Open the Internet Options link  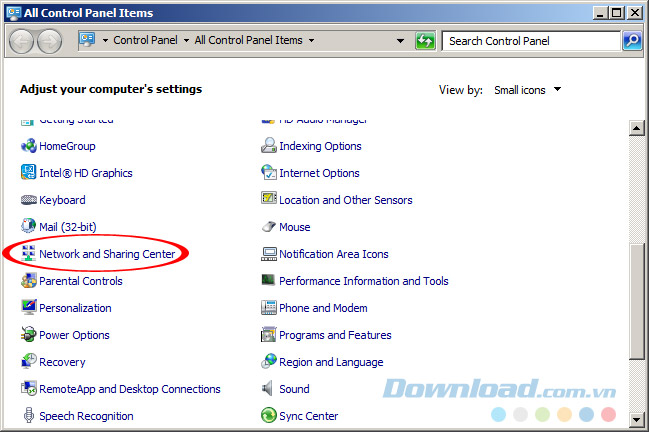point(319,173)
